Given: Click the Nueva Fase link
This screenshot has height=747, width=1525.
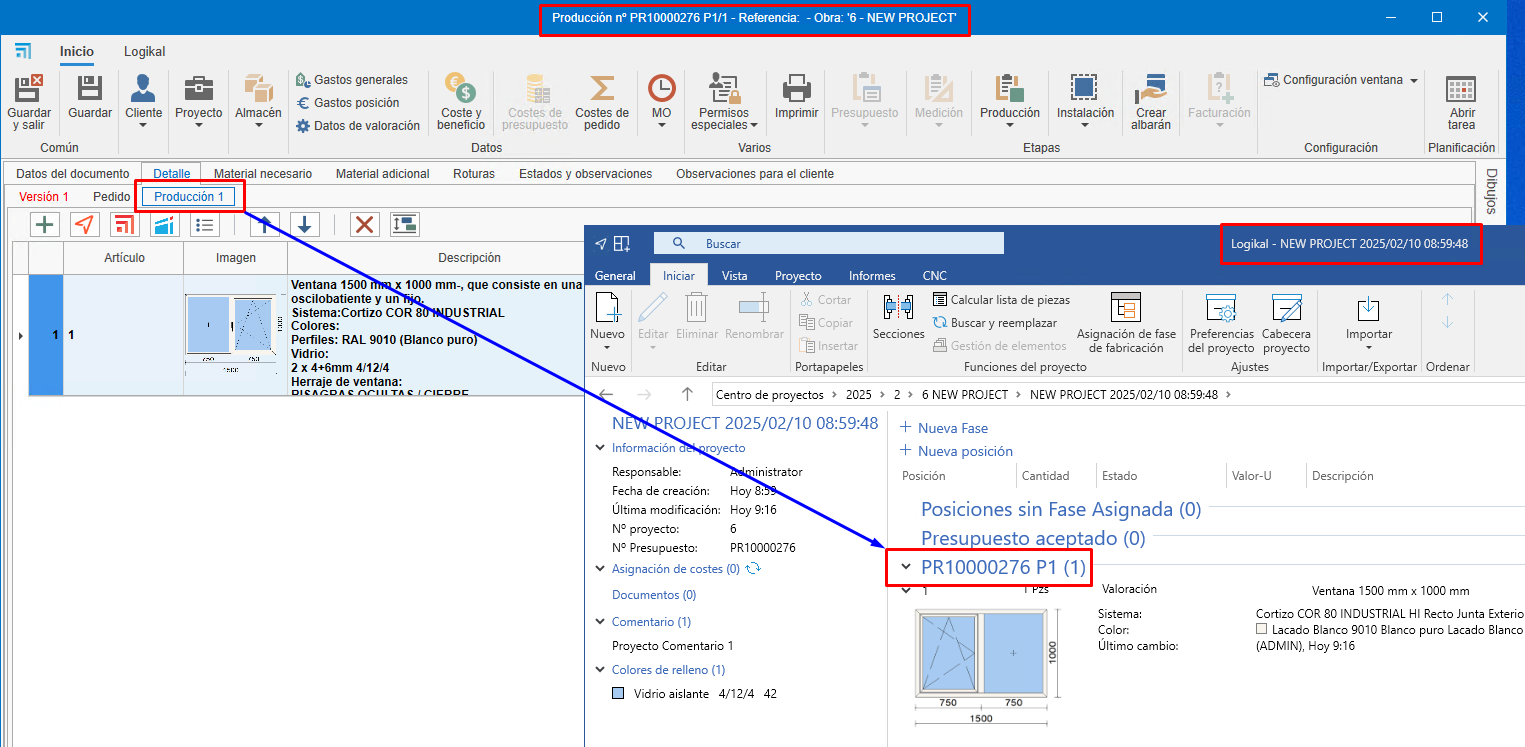Looking at the screenshot, I should click(944, 428).
